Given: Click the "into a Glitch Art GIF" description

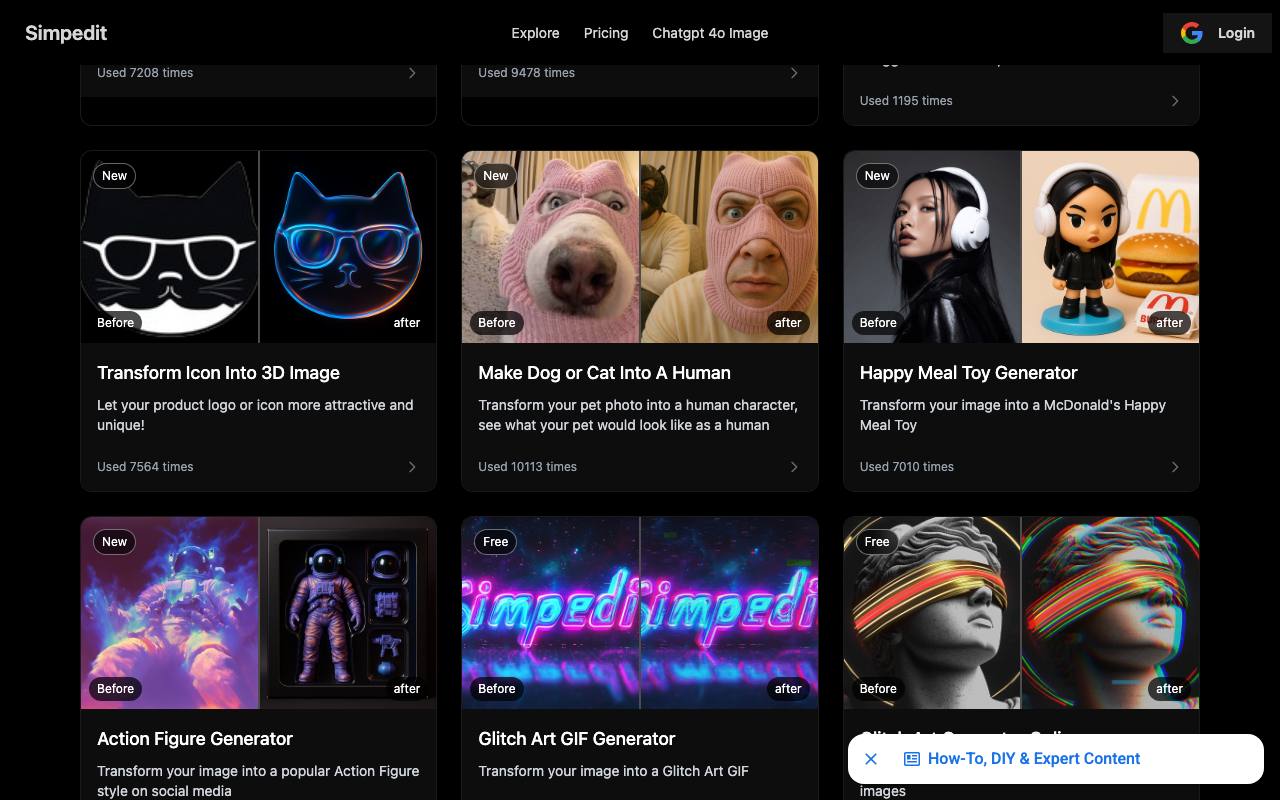Looking at the screenshot, I should [613, 771].
